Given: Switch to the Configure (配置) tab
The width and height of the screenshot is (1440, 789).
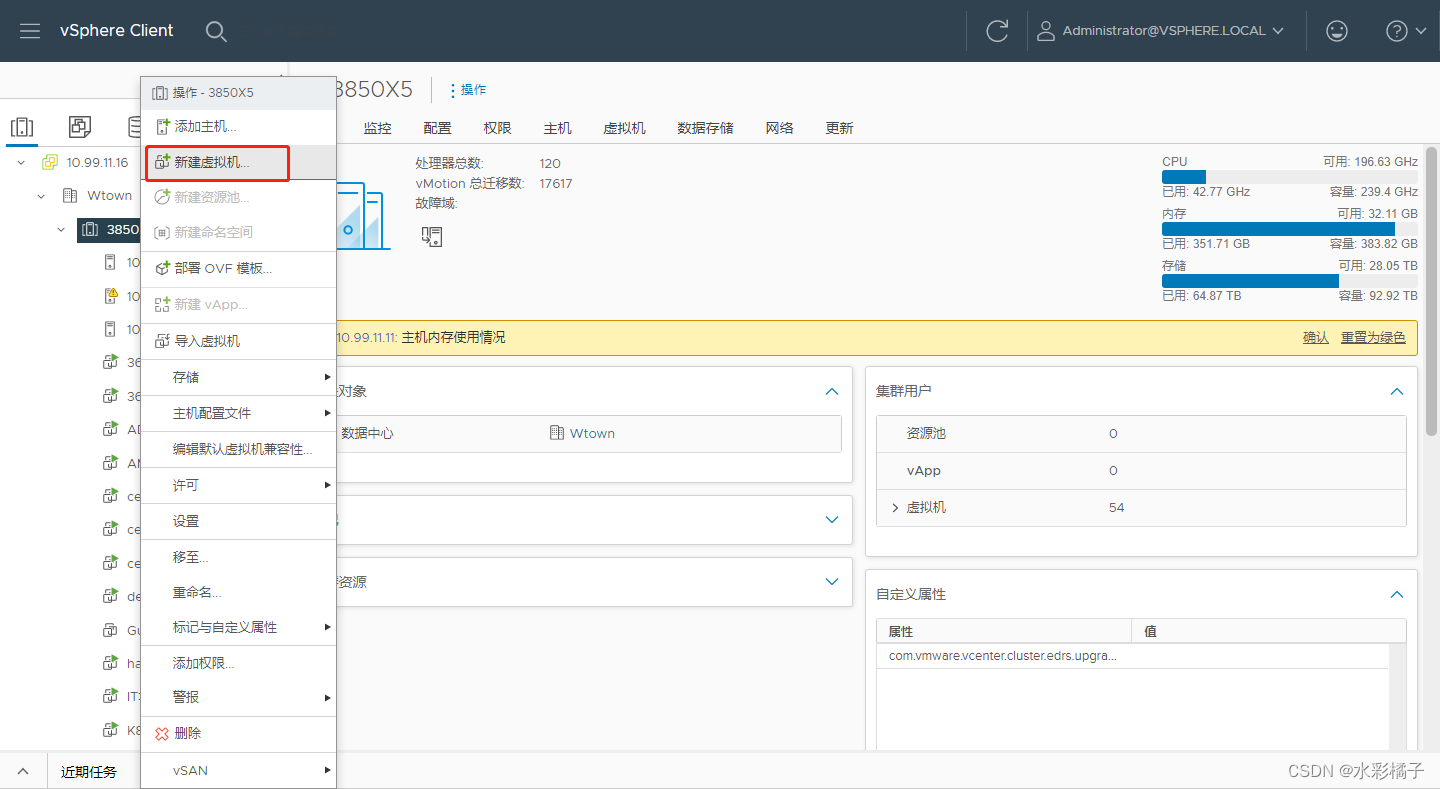Looking at the screenshot, I should point(437,128).
